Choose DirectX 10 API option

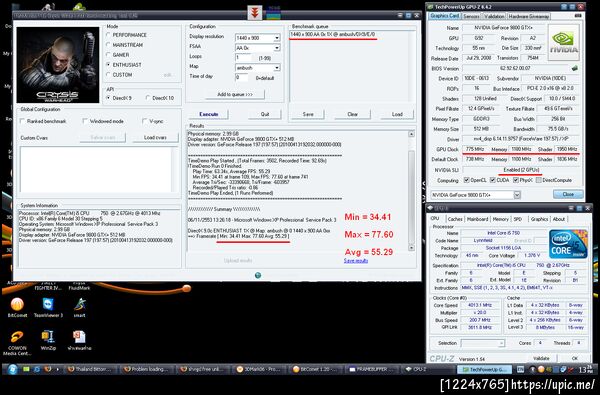click(148, 98)
